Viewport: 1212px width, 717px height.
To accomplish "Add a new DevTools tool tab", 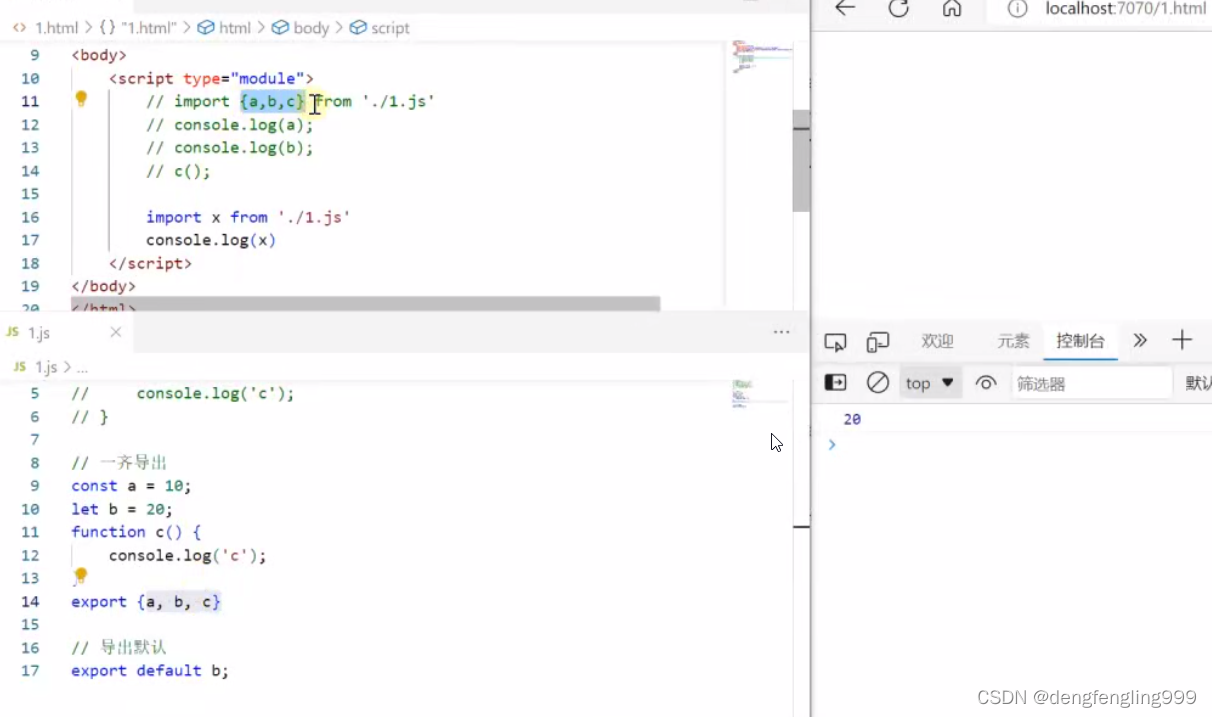I will 1182,341.
